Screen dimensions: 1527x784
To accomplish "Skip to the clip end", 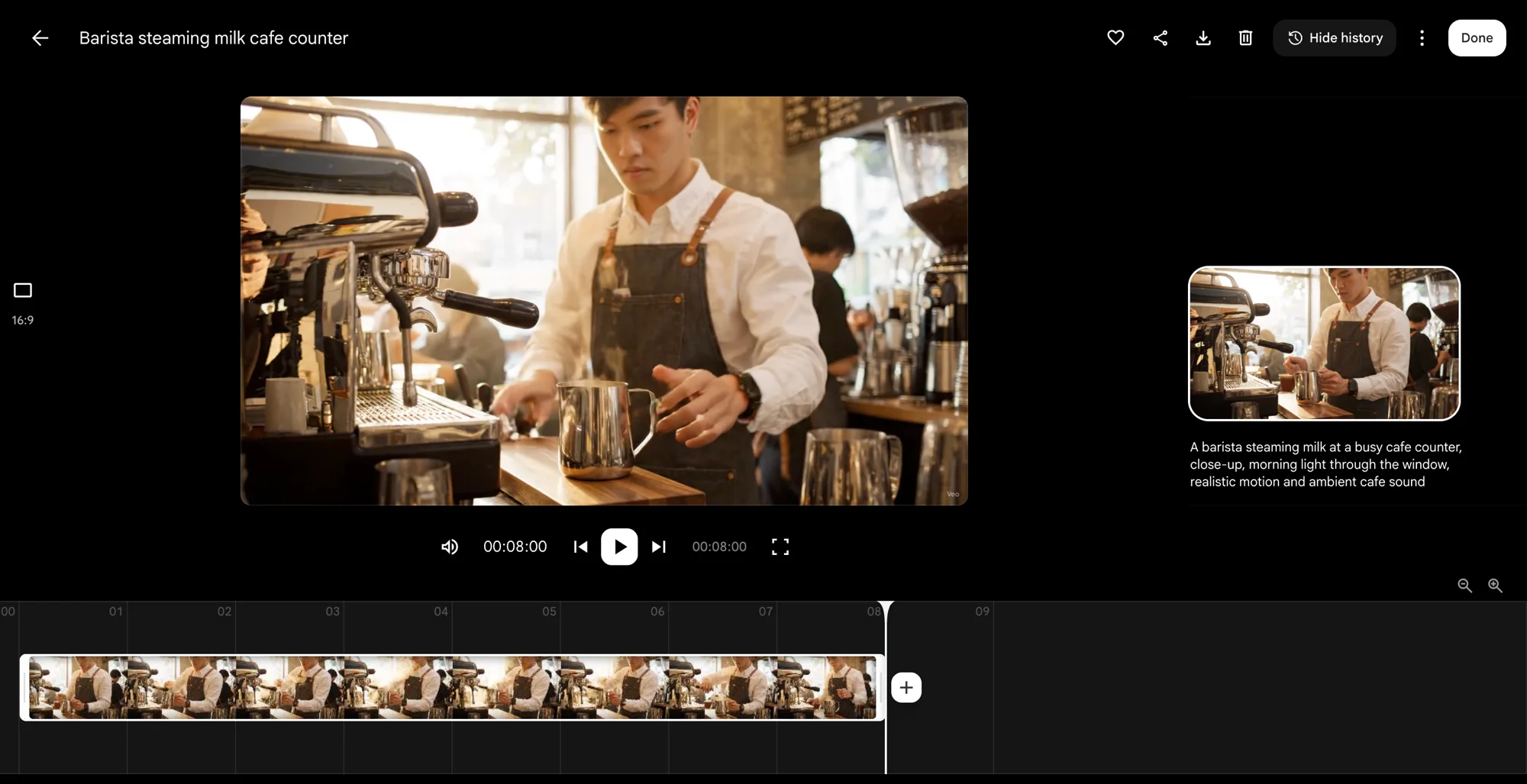I will pos(659,547).
